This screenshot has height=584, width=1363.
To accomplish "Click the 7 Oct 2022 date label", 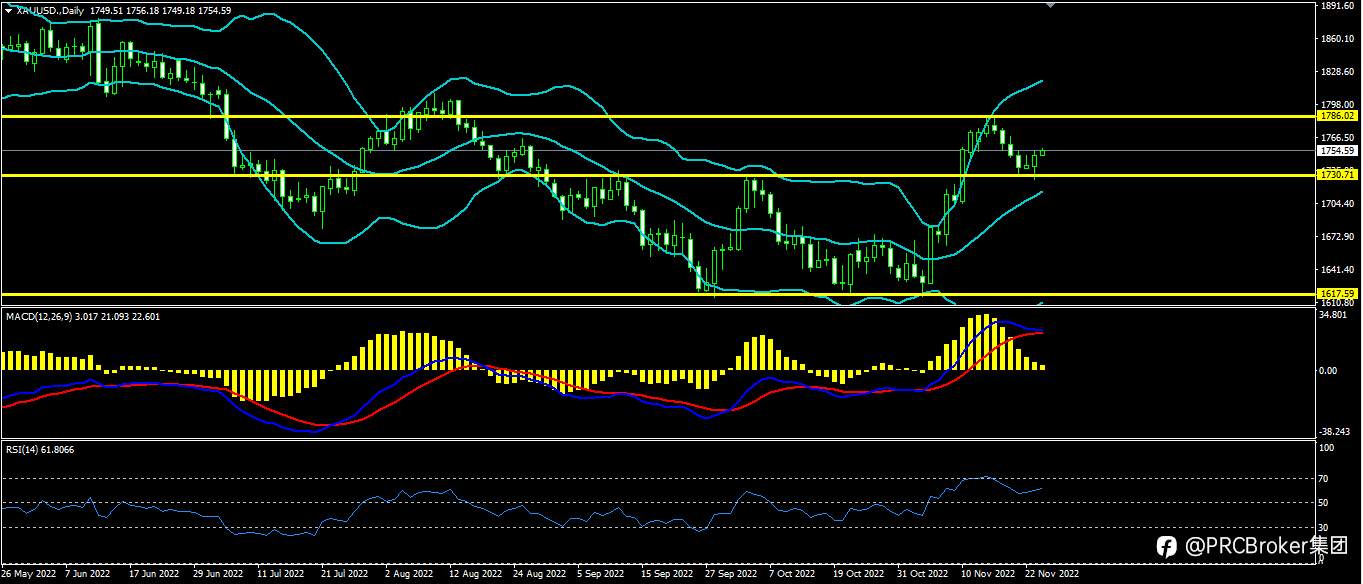I will [x=791, y=576].
